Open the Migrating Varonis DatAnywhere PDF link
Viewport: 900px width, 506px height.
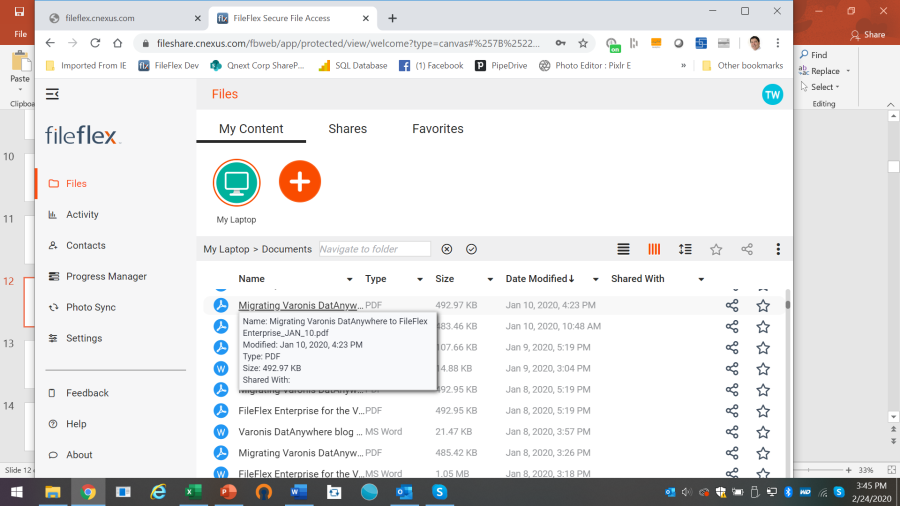point(301,305)
